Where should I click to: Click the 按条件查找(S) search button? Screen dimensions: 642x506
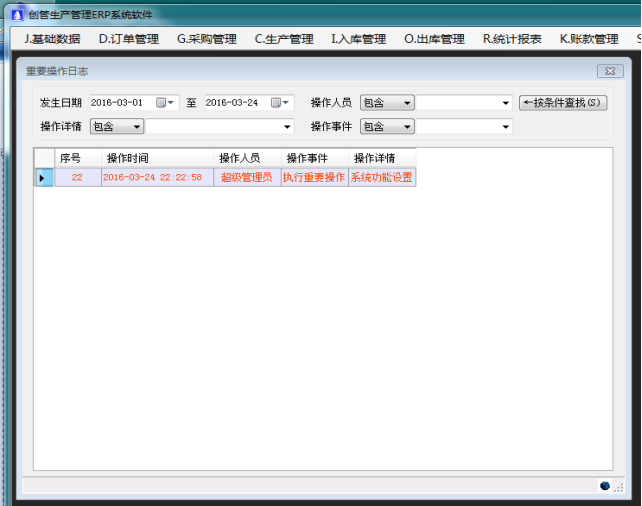tap(563, 103)
